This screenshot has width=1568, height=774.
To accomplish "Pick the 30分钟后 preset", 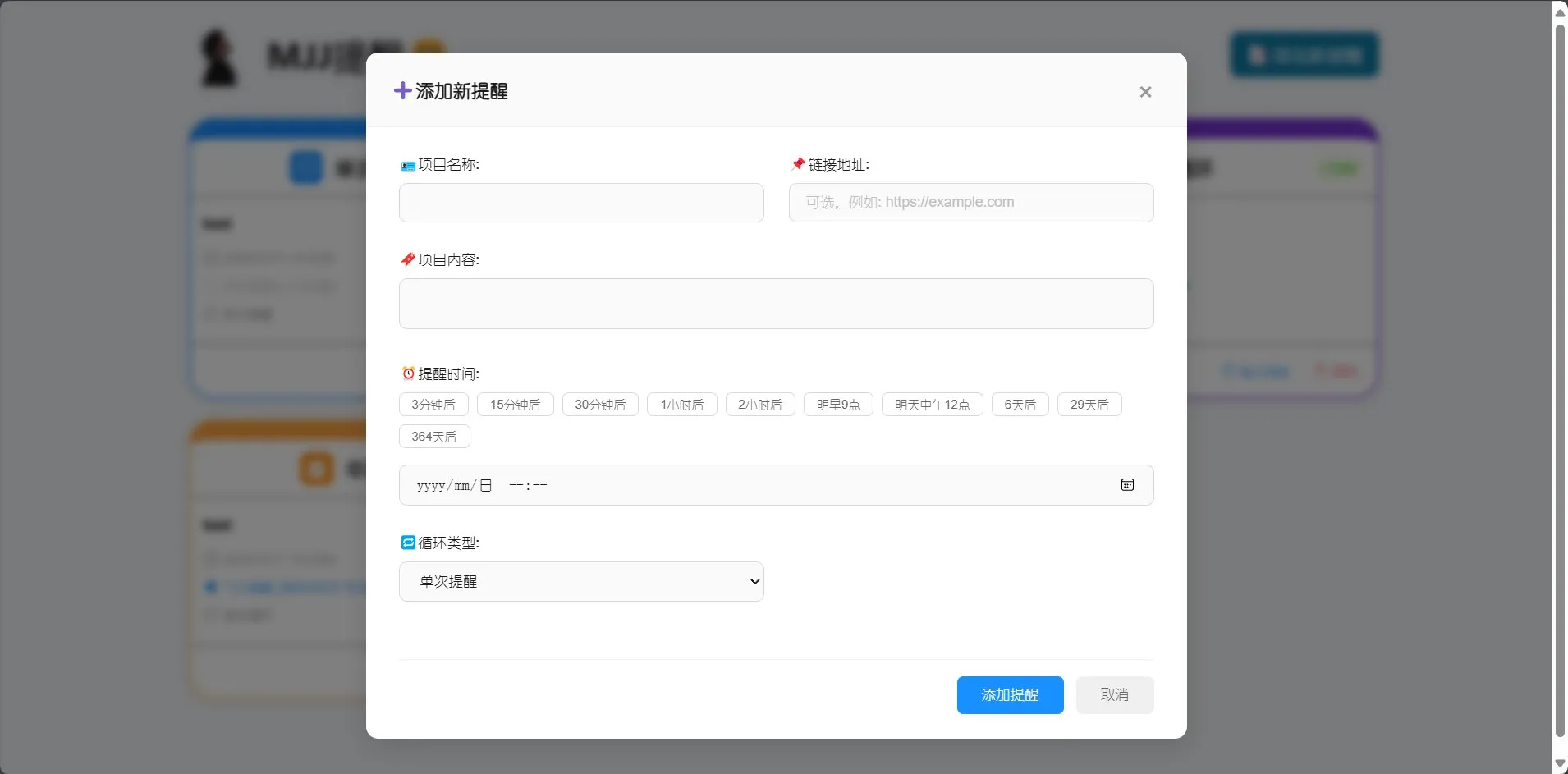I will tap(600, 405).
